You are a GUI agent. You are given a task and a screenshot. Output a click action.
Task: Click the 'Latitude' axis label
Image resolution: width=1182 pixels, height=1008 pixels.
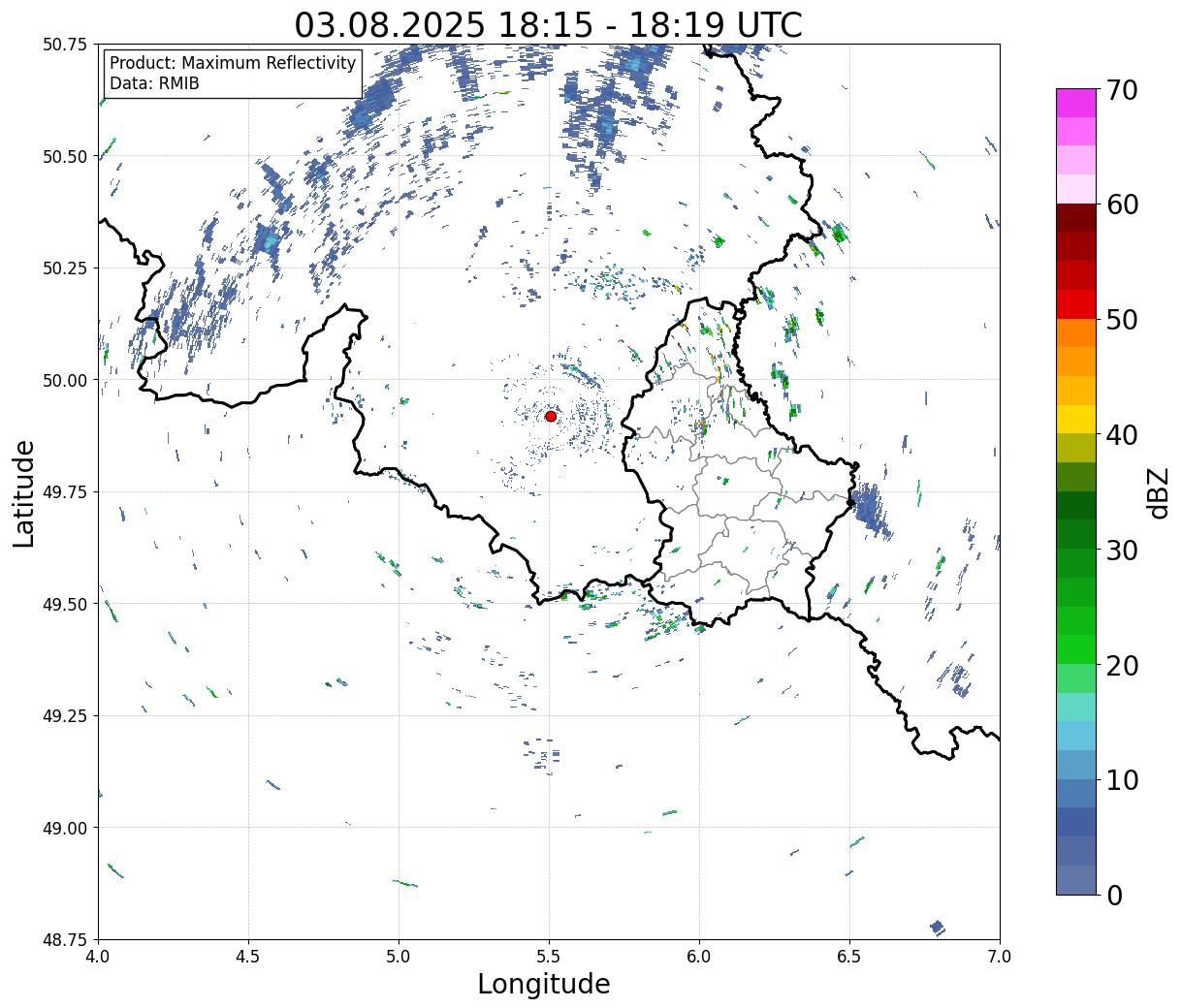tap(24, 492)
